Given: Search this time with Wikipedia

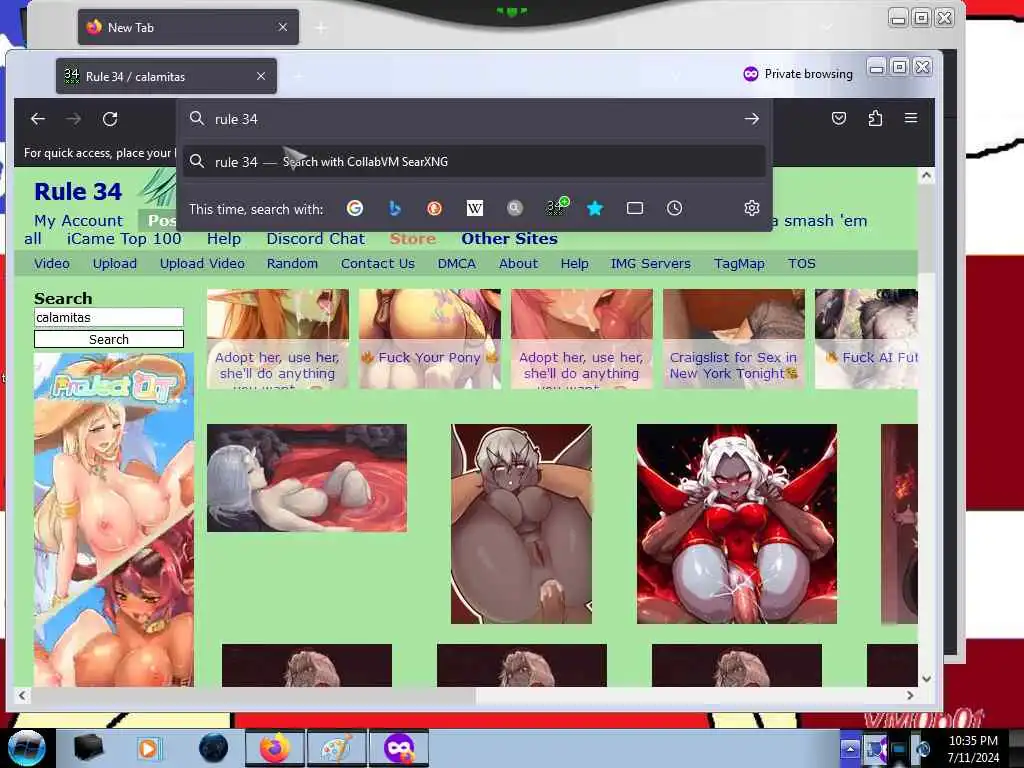Looking at the screenshot, I should pos(475,208).
